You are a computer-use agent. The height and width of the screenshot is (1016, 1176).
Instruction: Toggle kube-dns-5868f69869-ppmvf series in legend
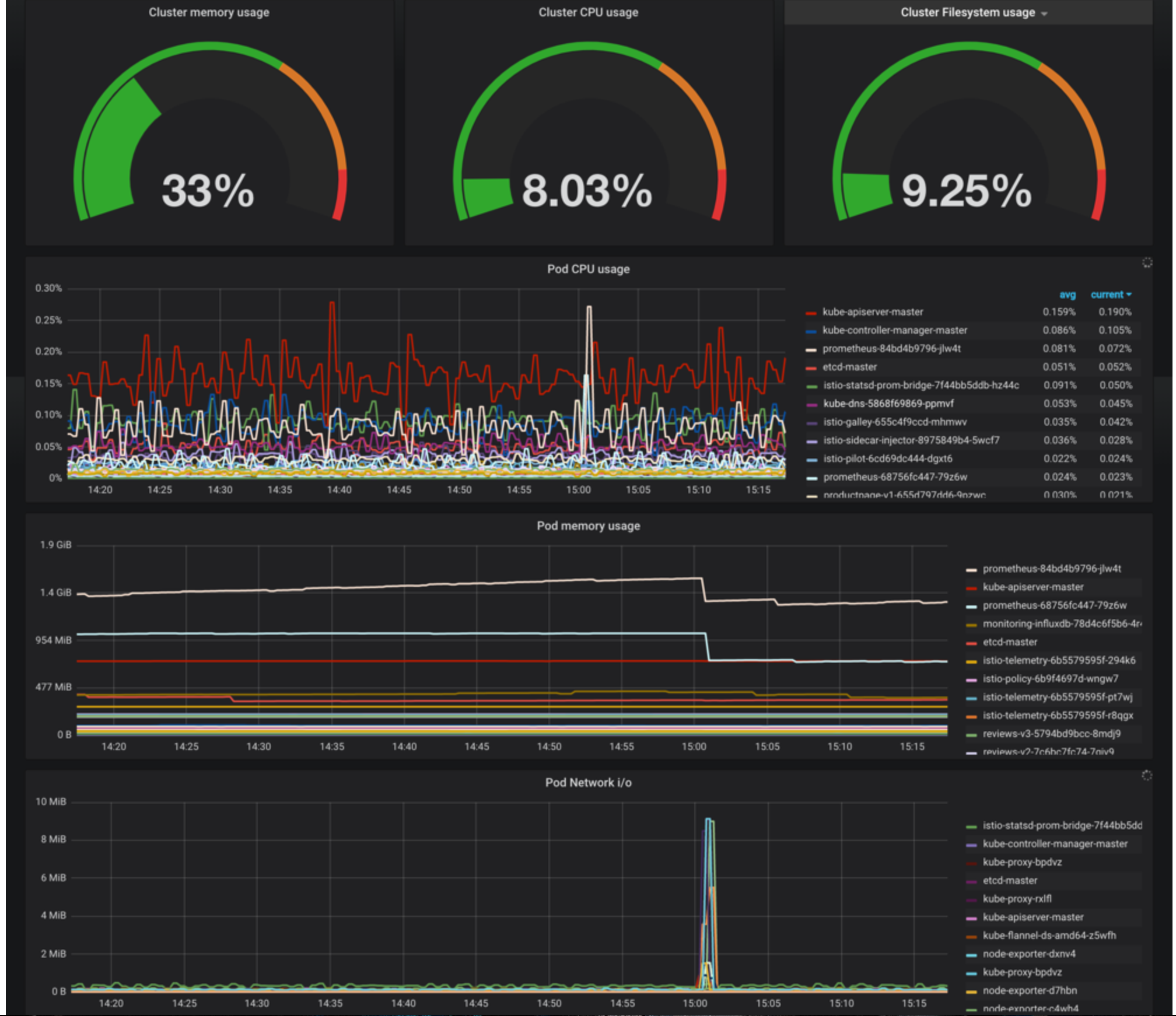(x=888, y=404)
